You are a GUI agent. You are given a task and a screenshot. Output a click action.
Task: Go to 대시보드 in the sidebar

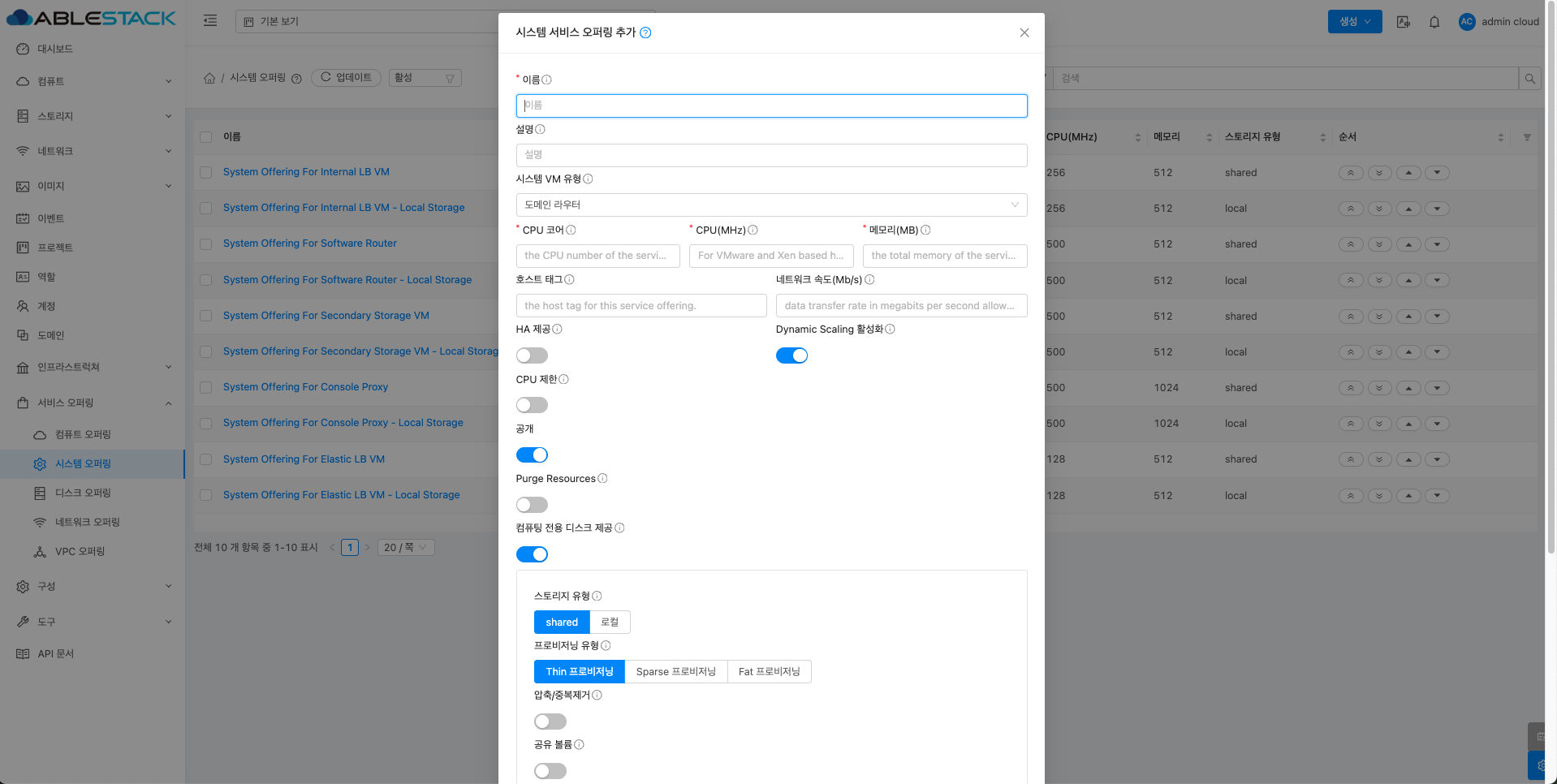pos(55,49)
